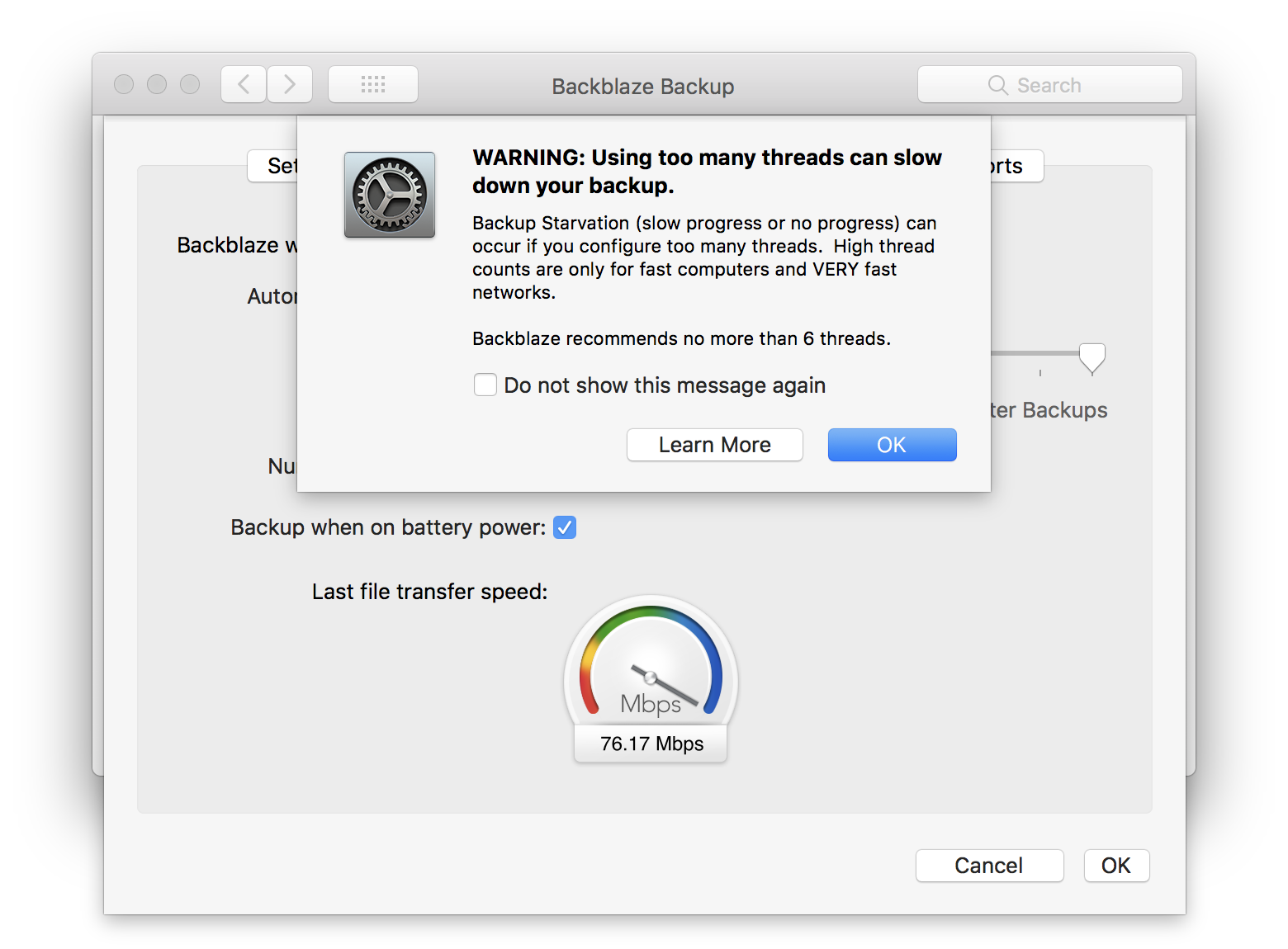This screenshot has width=1288, height=949.
Task: Uncheck Backup when on battery power
Action: click(565, 527)
